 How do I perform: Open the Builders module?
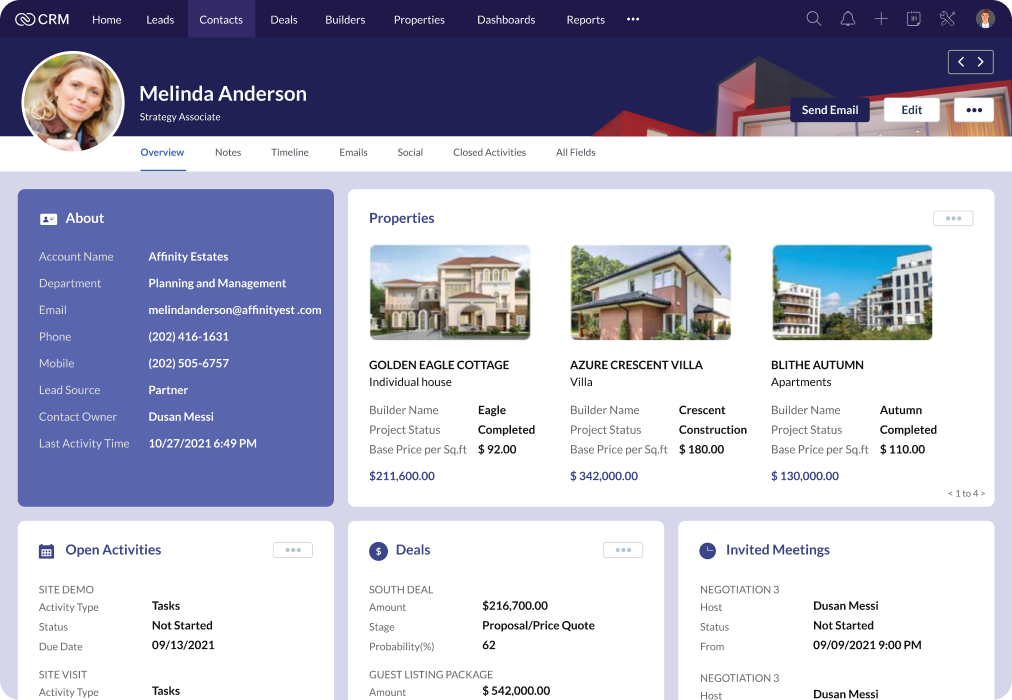click(345, 20)
